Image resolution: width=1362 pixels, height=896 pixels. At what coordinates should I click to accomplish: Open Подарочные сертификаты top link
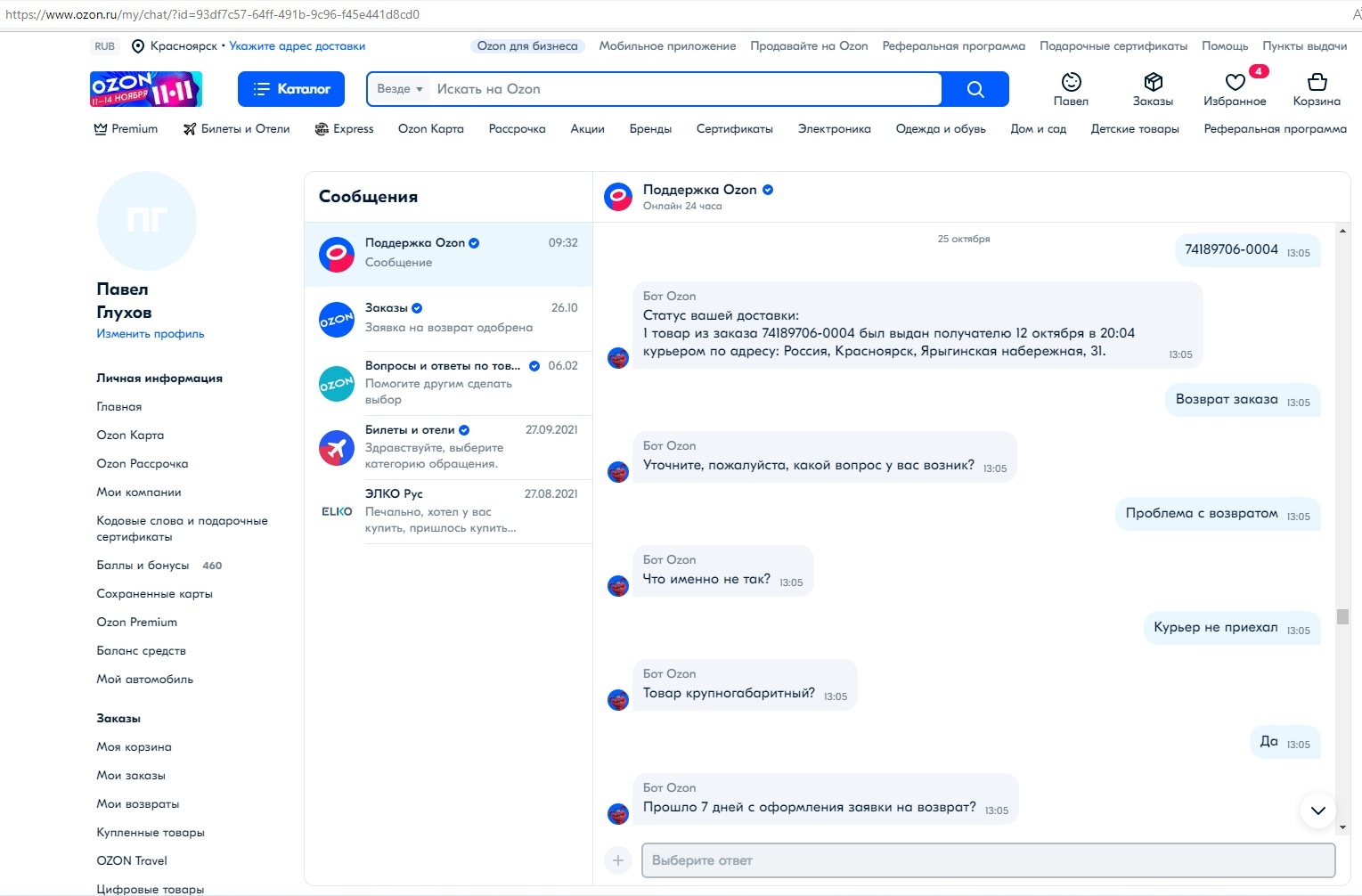pyautogui.click(x=1113, y=46)
